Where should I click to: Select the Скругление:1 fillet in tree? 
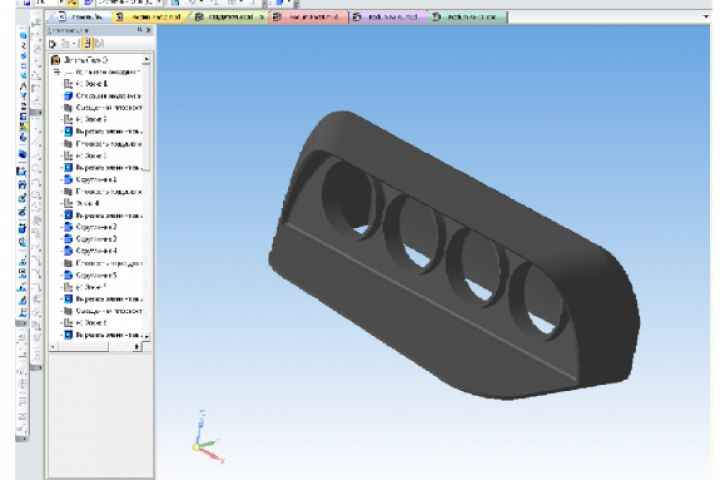[90, 180]
